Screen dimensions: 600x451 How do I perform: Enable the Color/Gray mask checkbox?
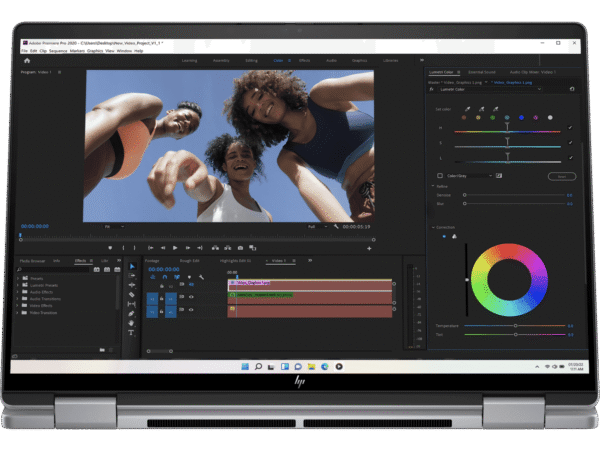click(x=440, y=176)
